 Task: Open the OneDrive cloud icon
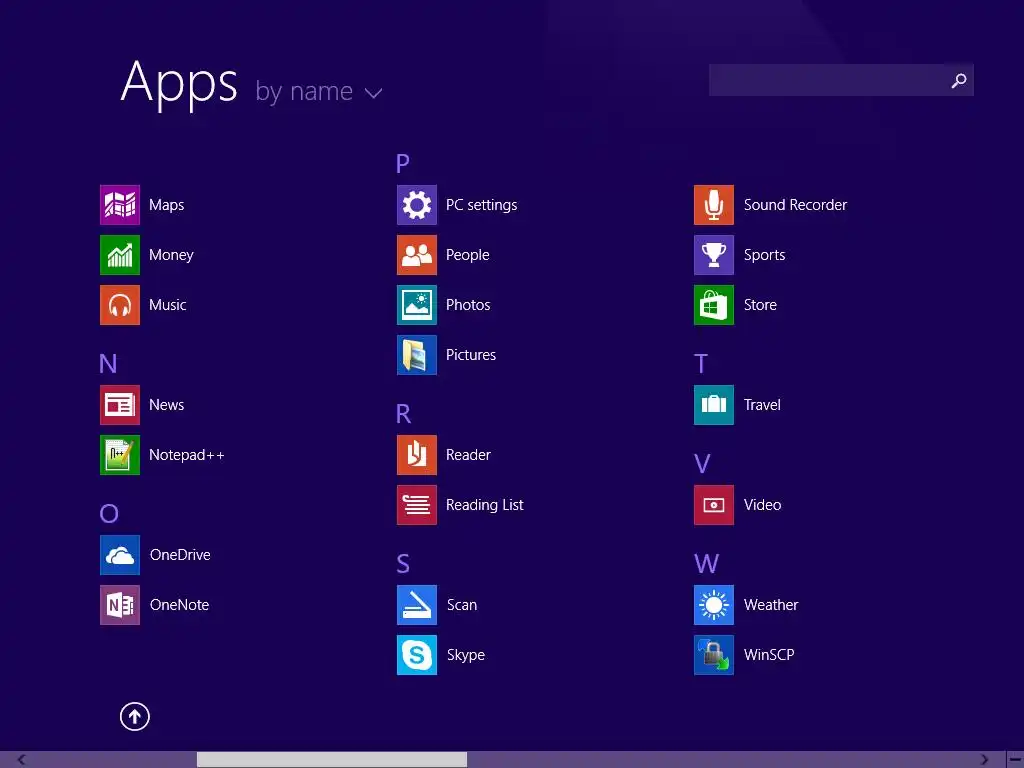pos(120,555)
